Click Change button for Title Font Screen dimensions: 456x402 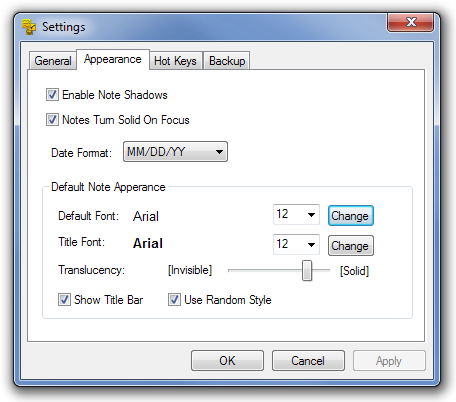pos(351,246)
